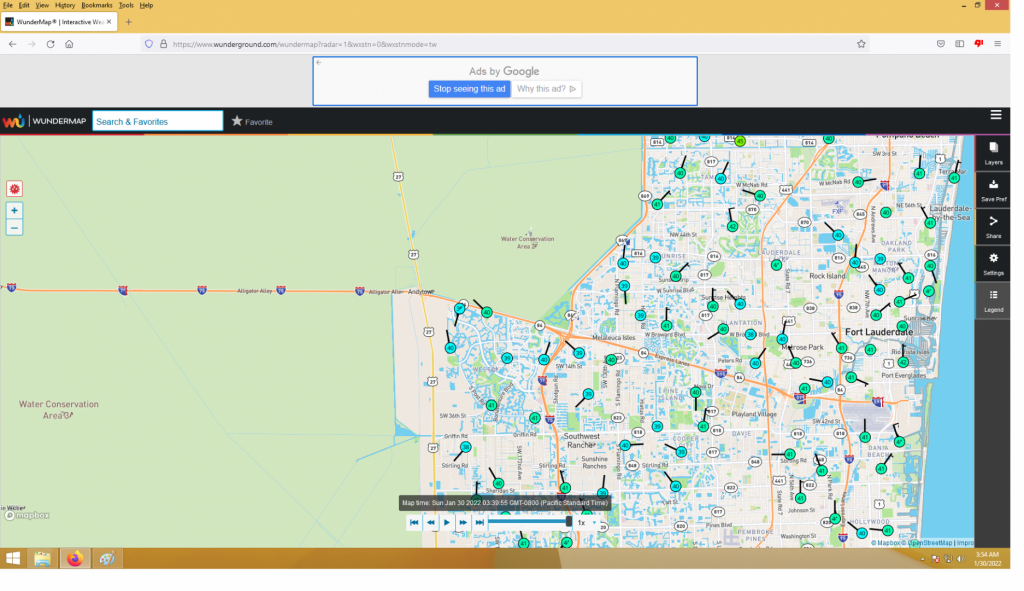Click 'Stop seeing this ad' button
Screen dimensions: 1024x591
[x=470, y=89]
